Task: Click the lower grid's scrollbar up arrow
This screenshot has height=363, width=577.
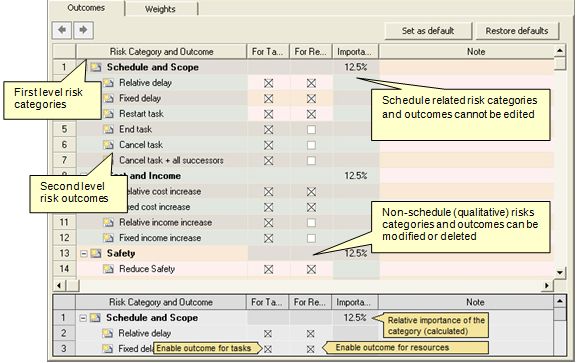Action: pos(559,301)
